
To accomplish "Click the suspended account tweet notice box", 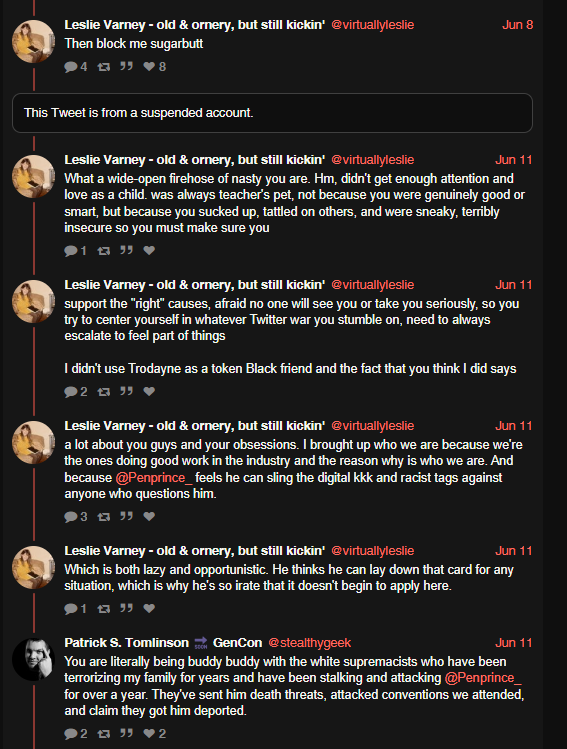I will pyautogui.click(x=272, y=113).
